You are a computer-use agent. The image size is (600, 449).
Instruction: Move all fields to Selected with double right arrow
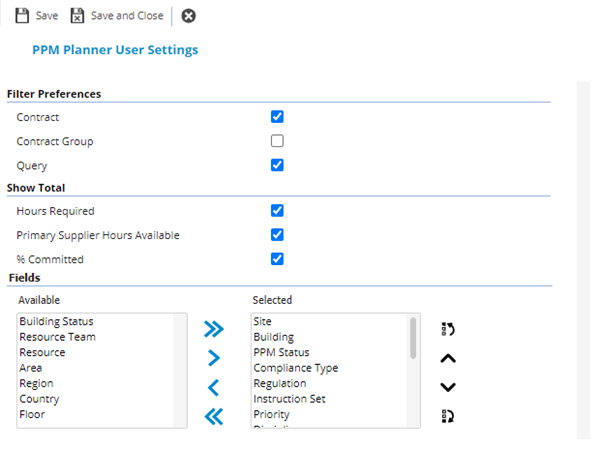[x=214, y=329]
